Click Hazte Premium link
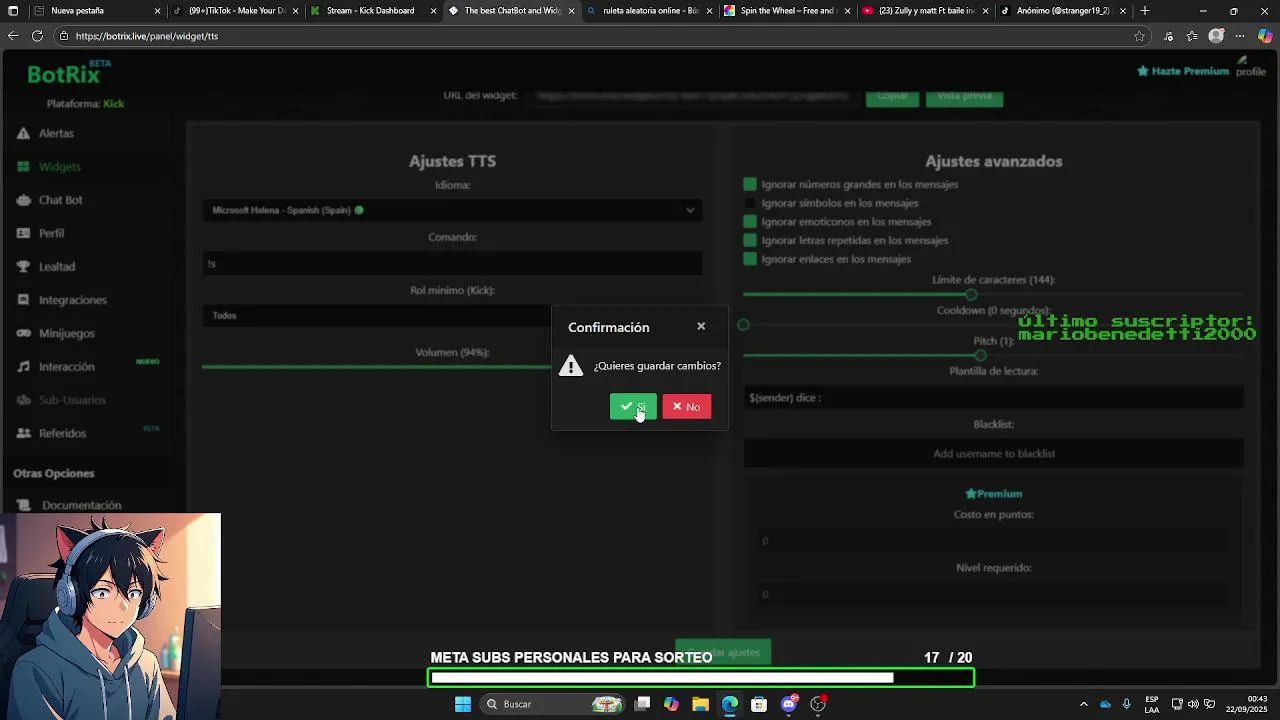 pyautogui.click(x=1183, y=71)
